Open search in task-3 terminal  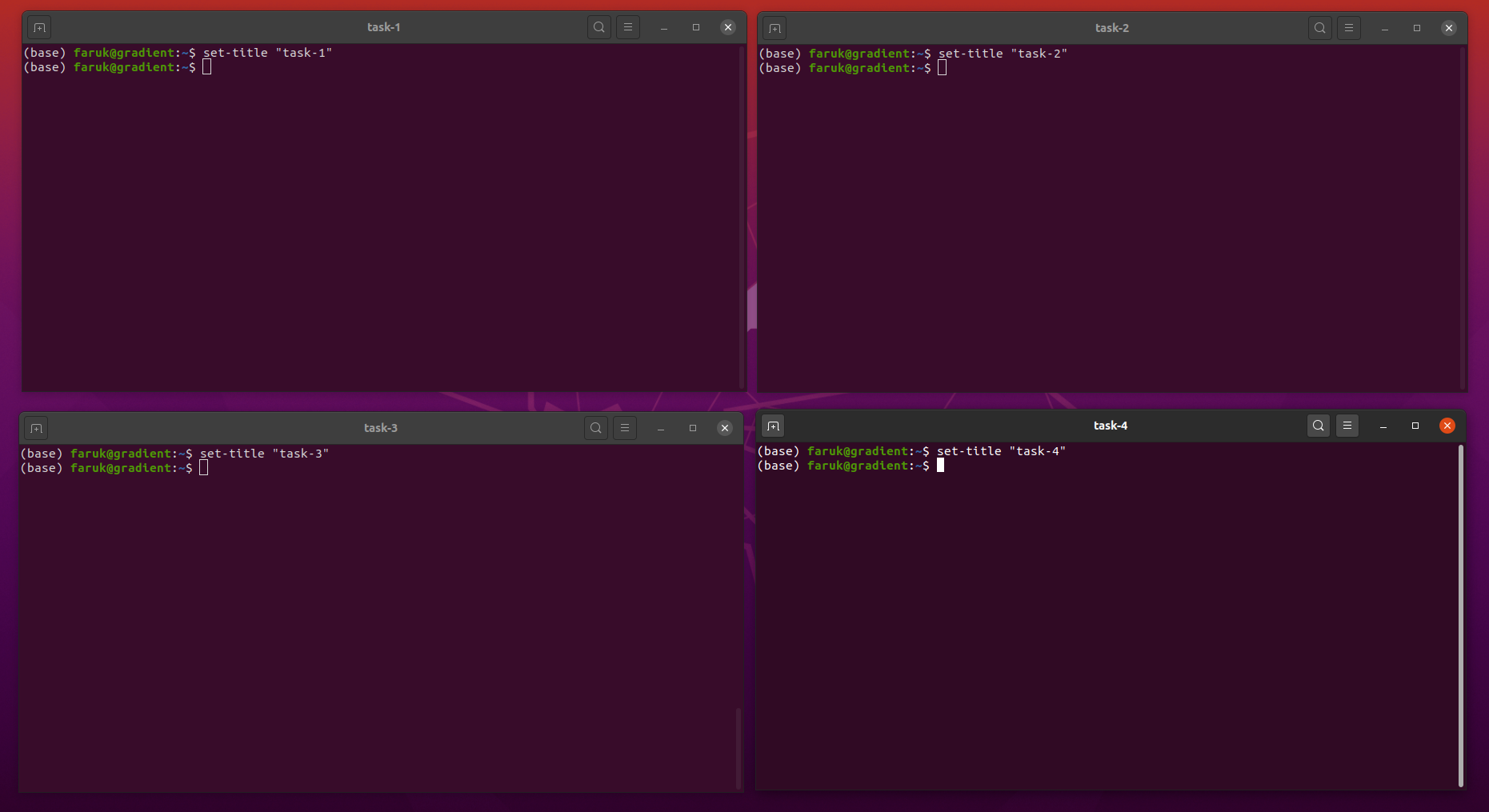[595, 428]
